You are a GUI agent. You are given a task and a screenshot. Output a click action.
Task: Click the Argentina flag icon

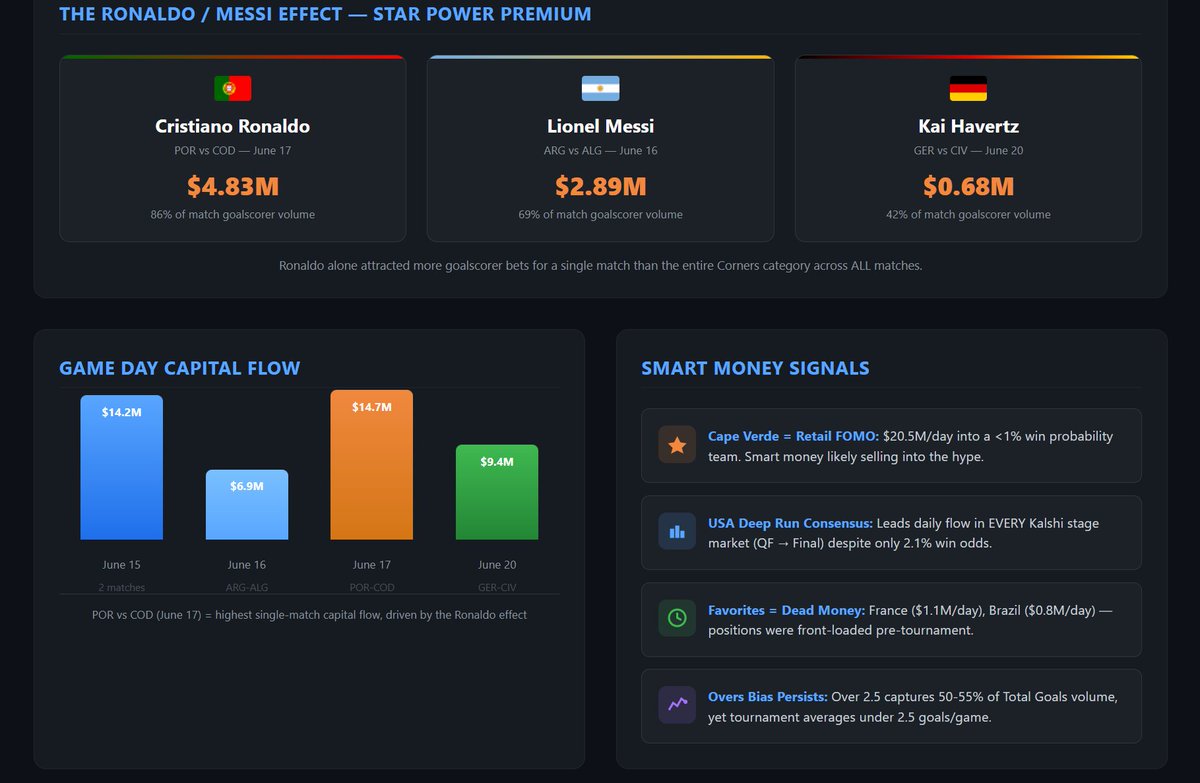coord(600,89)
